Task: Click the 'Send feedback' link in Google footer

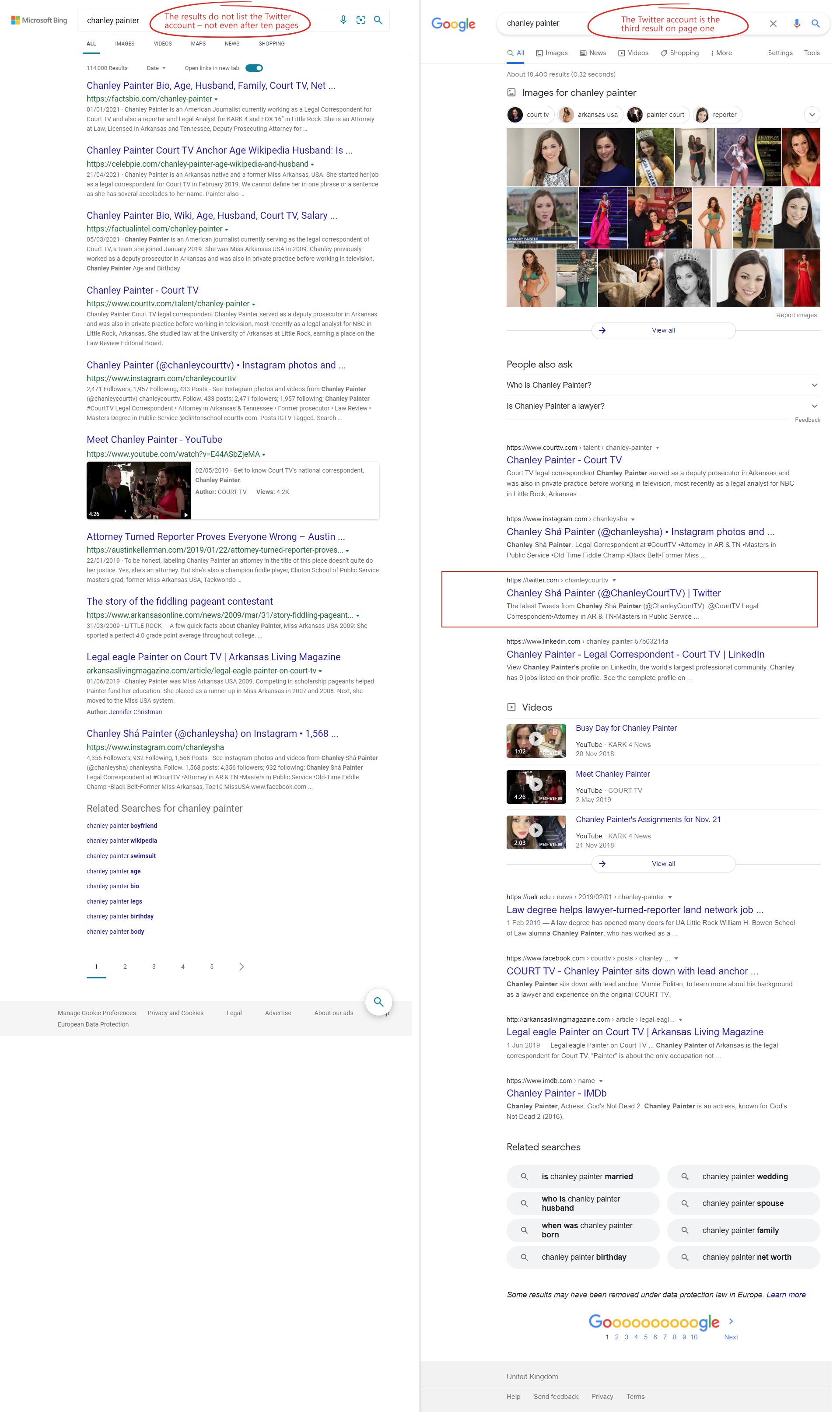Action: point(555,1396)
